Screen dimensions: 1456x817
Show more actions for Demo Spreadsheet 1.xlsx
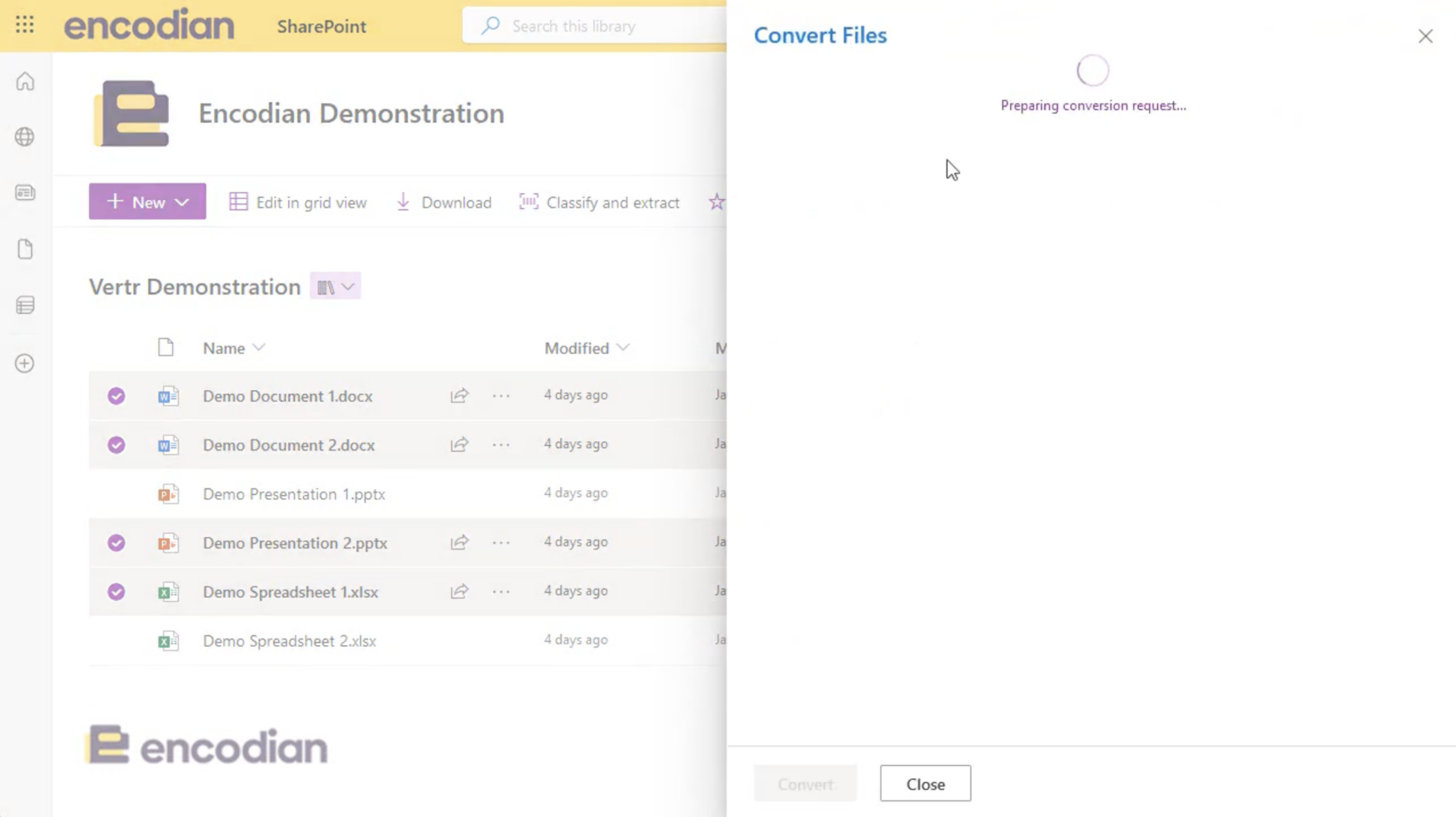pyautogui.click(x=501, y=592)
